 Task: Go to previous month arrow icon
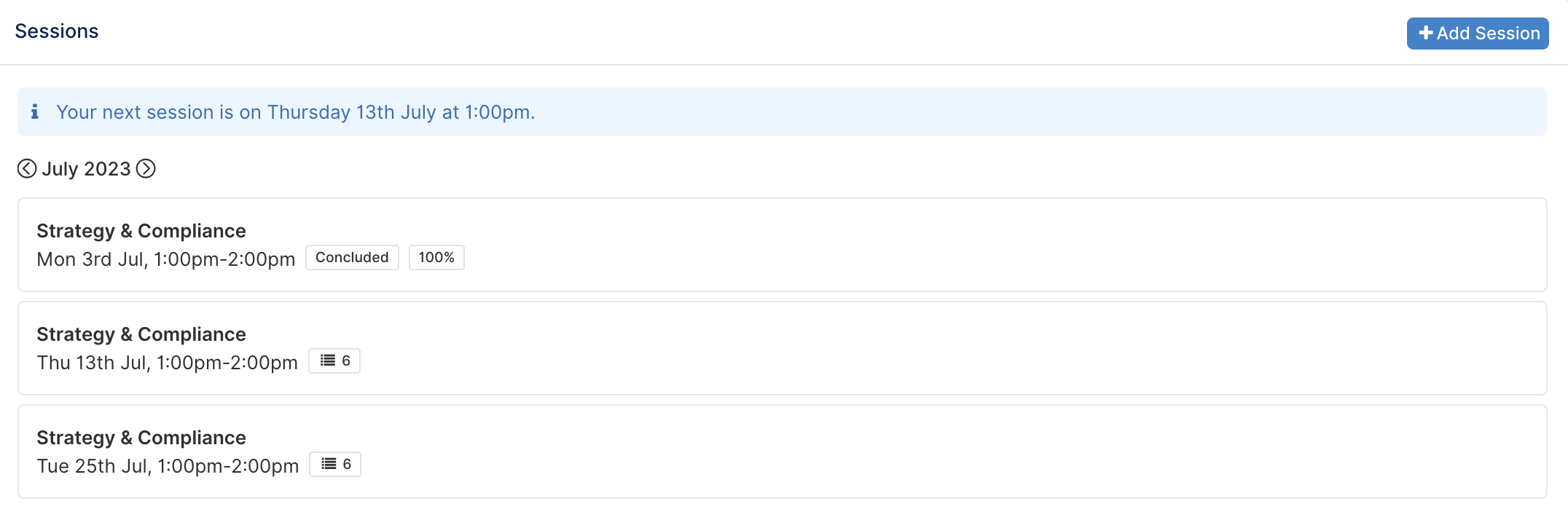27,169
